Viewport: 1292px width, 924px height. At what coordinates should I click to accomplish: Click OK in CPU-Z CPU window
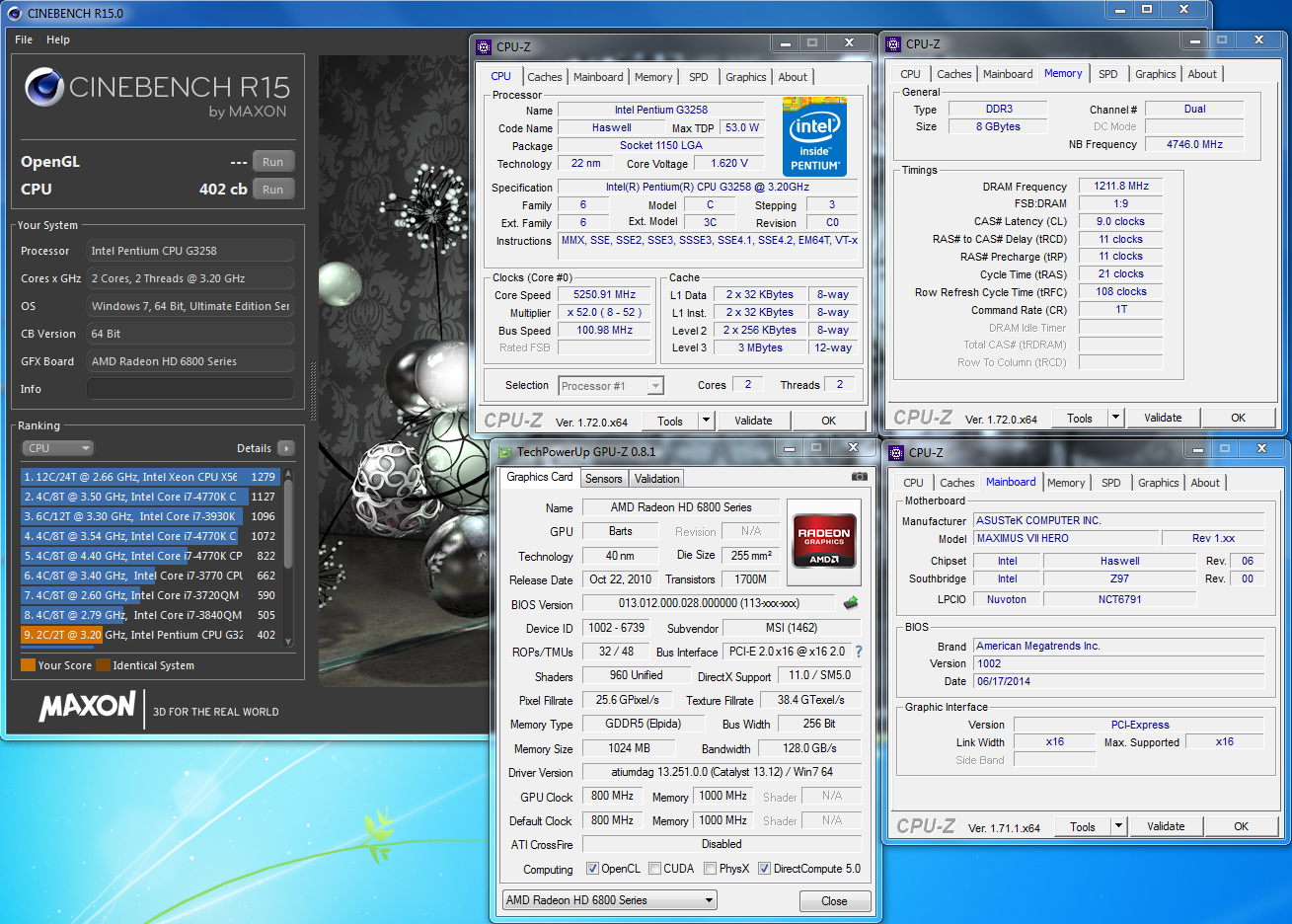point(829,421)
